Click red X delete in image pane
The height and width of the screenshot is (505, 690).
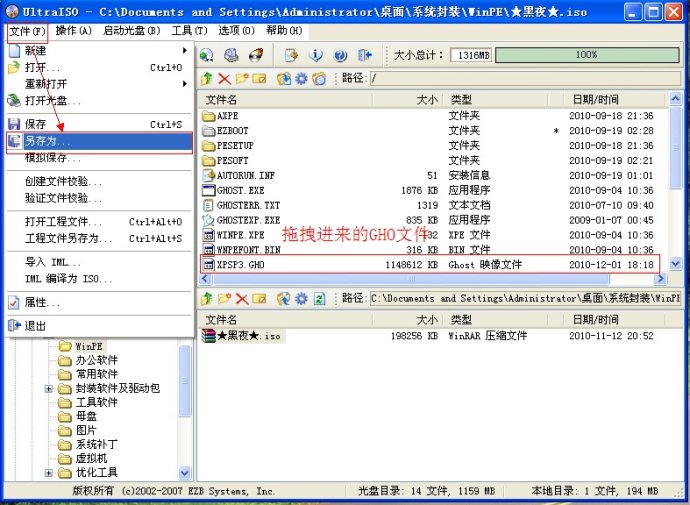[224, 79]
